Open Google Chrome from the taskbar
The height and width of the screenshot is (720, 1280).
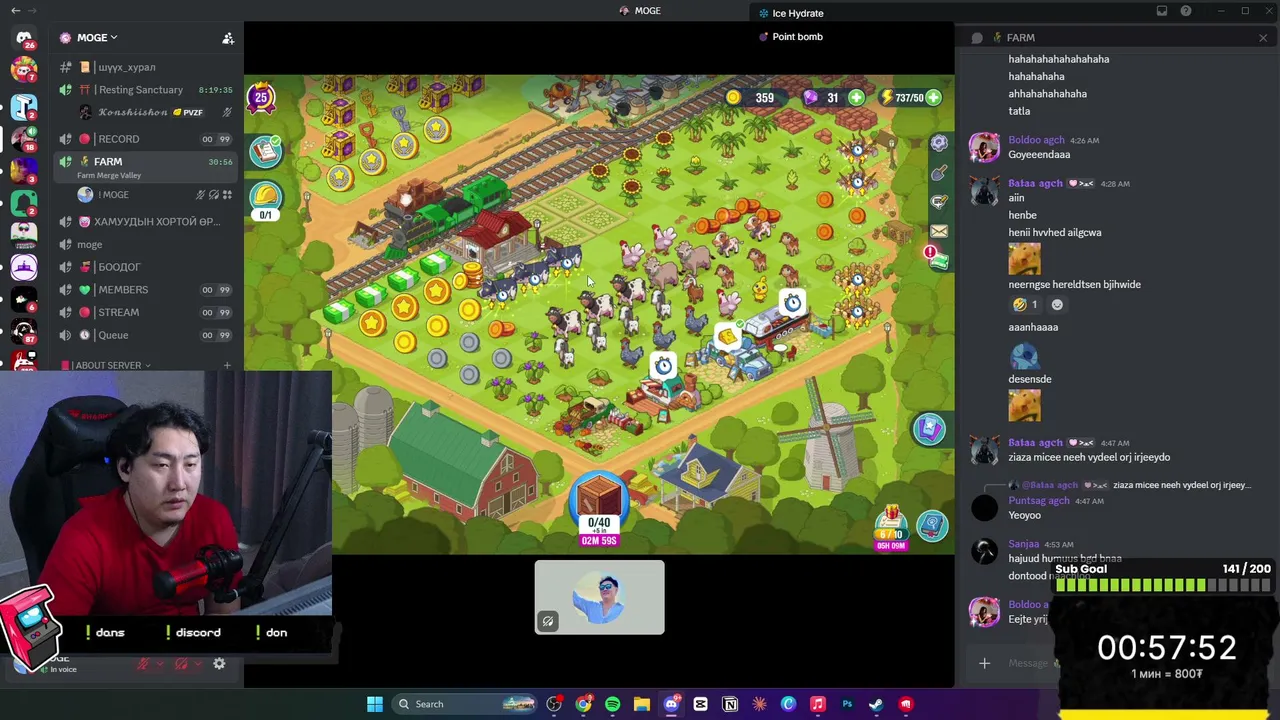(583, 704)
